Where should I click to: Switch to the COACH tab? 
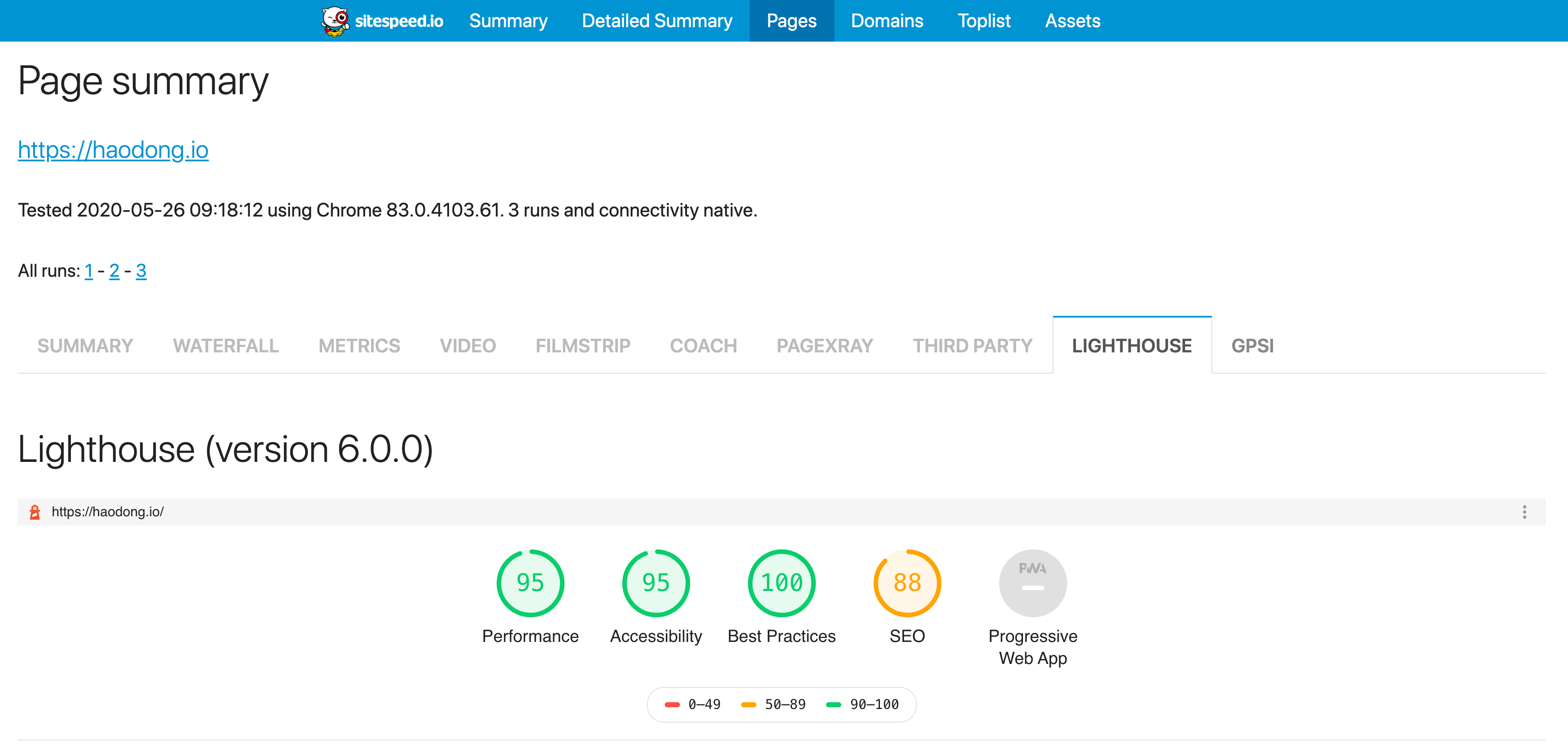pos(703,346)
